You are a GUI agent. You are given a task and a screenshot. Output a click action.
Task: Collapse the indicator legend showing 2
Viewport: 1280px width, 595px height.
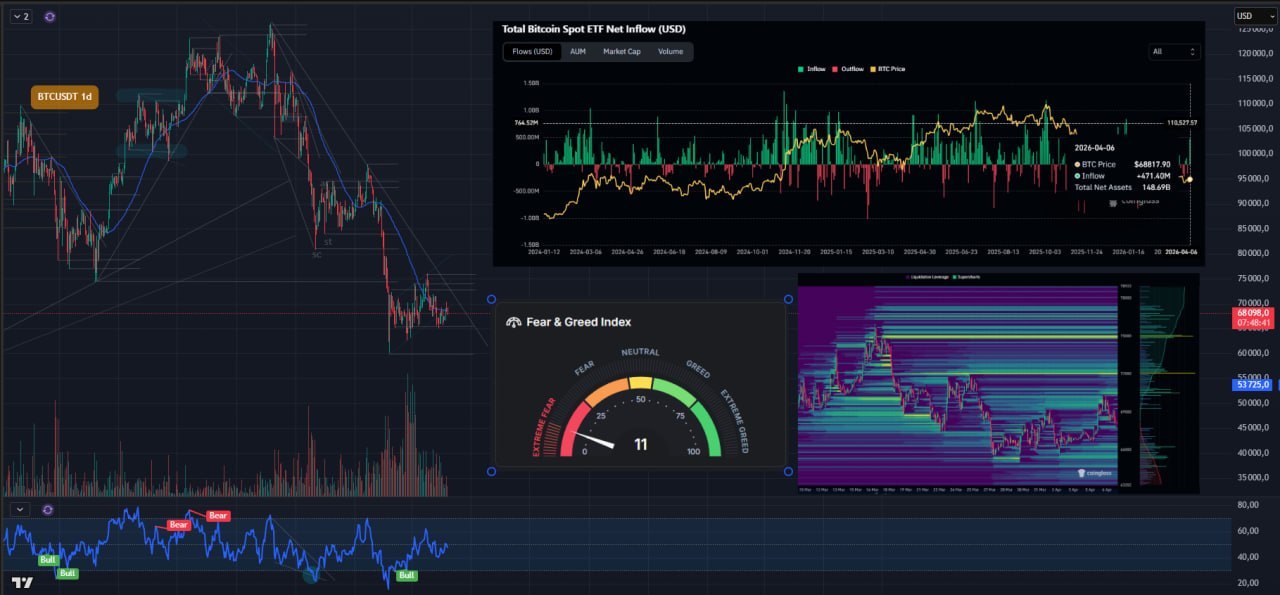pos(21,17)
